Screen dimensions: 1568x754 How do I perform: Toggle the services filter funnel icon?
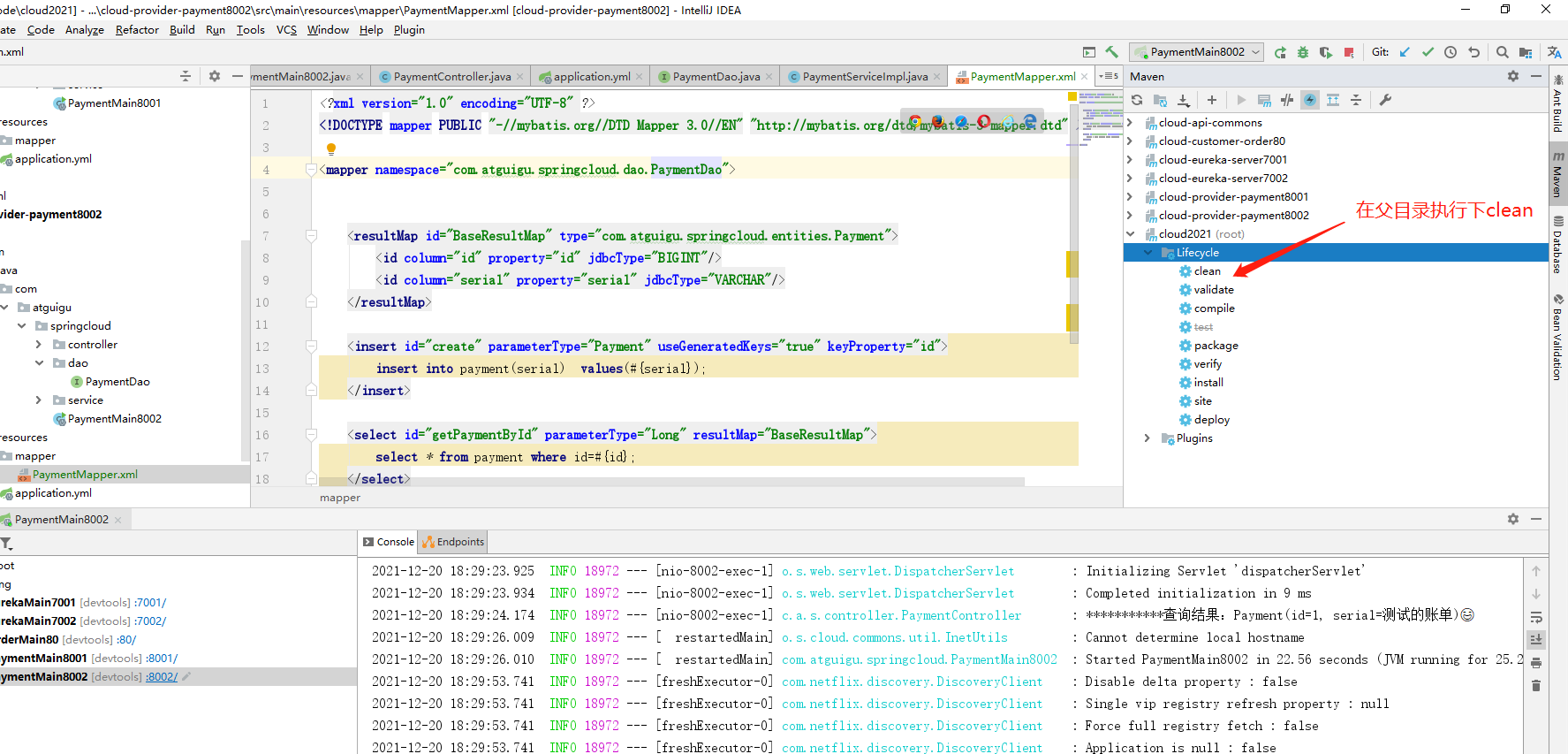point(6,543)
